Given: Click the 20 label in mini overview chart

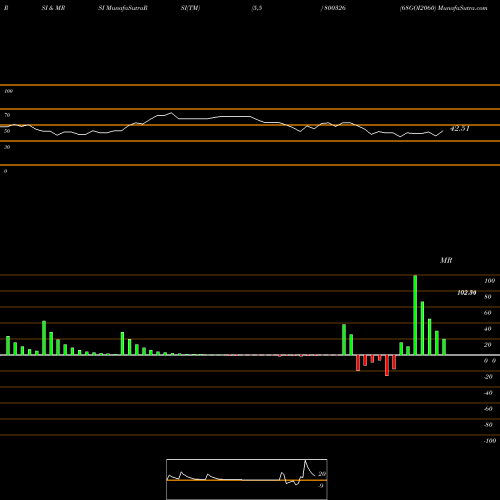Looking at the screenshot, I should tap(322, 474).
